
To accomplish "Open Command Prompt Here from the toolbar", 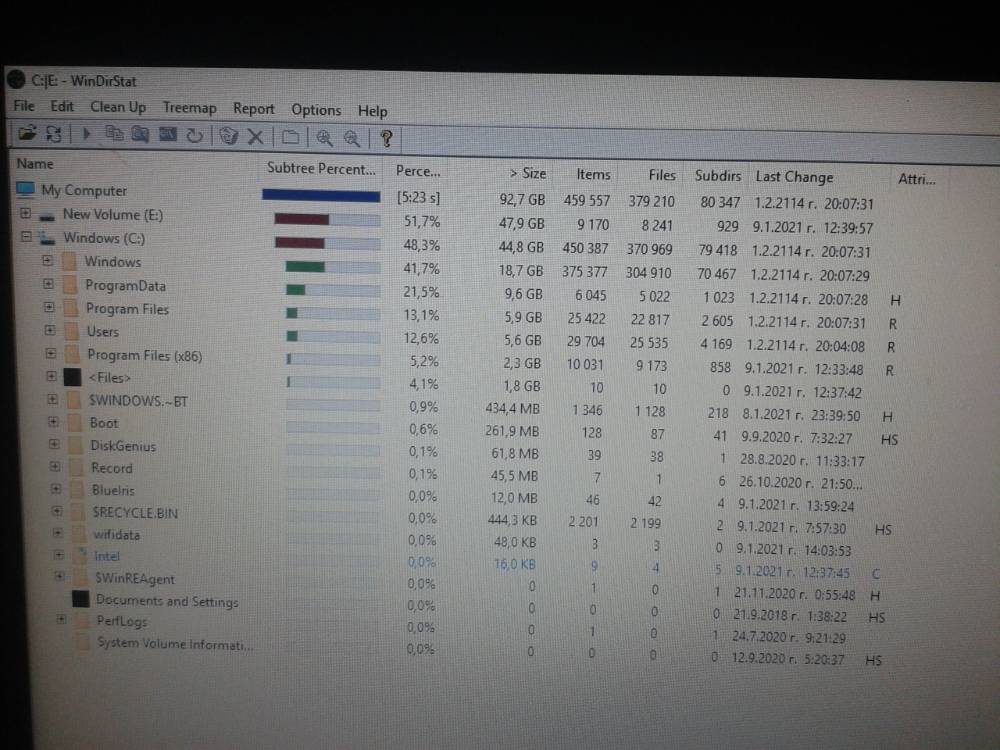I will pos(168,135).
